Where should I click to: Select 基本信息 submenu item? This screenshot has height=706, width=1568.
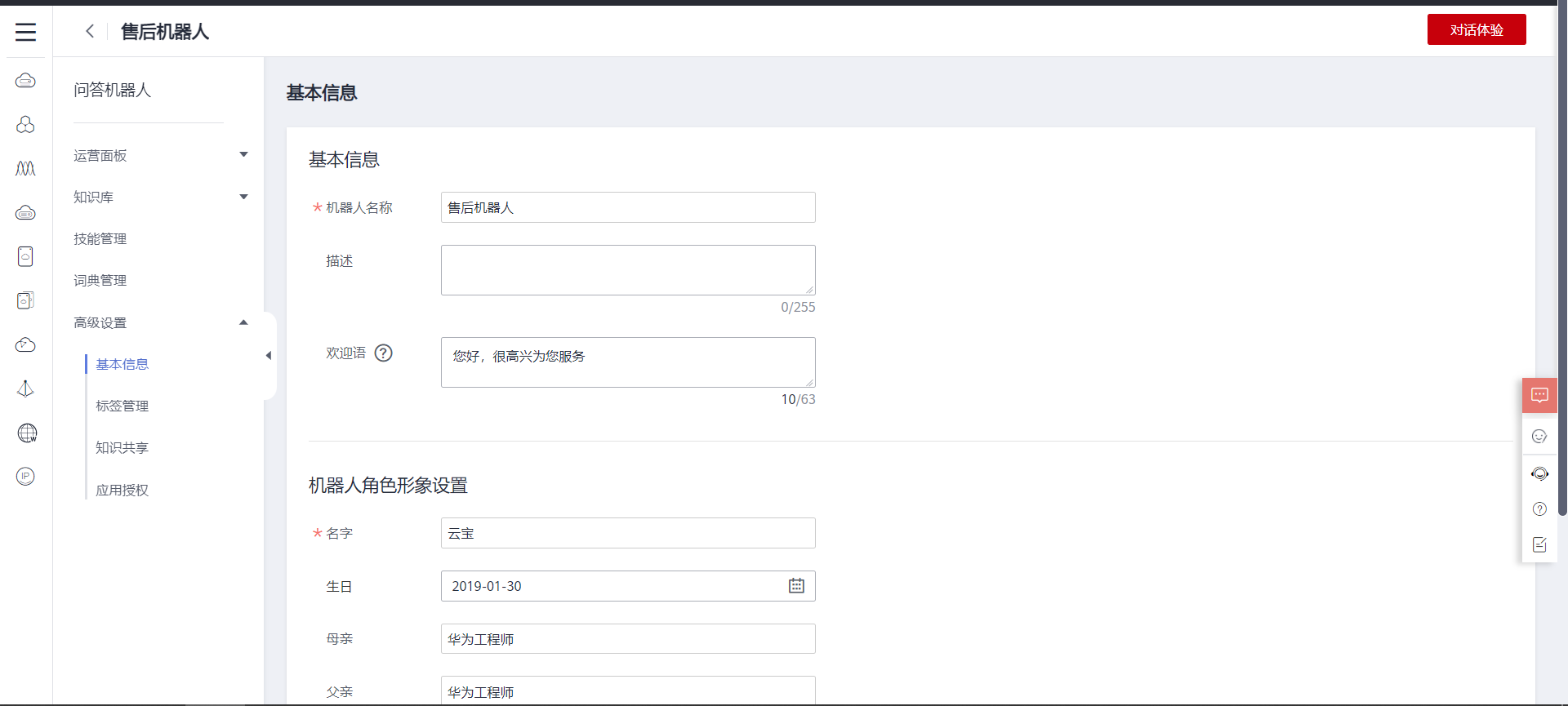122,365
